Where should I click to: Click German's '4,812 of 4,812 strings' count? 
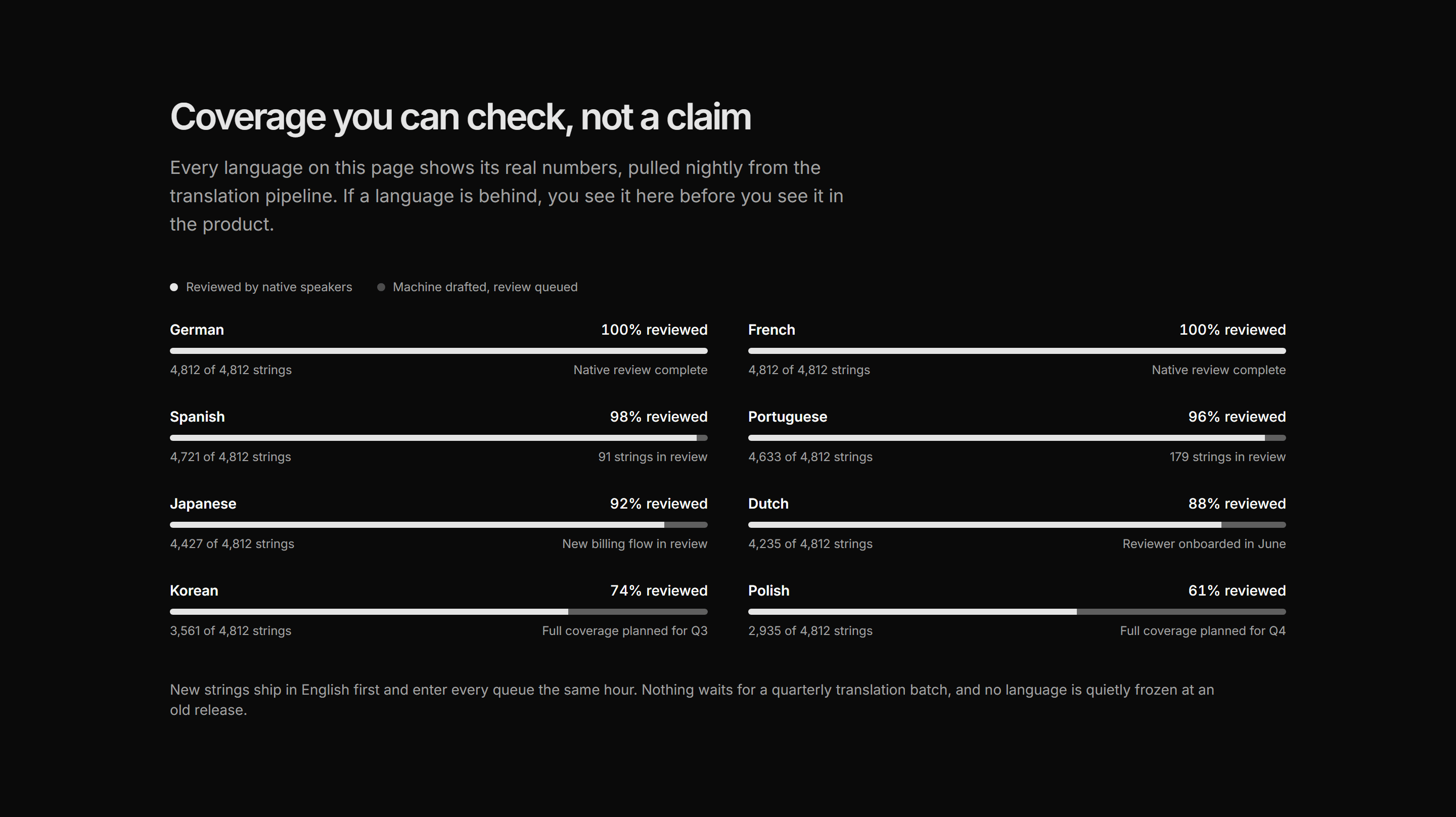point(231,370)
